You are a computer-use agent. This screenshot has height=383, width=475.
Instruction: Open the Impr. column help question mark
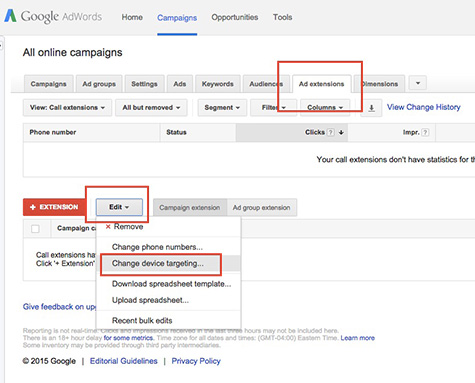pyautogui.click(x=425, y=132)
